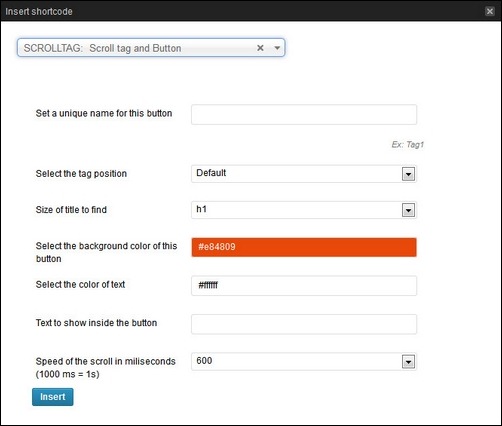The height and width of the screenshot is (426, 502).
Task: Click the 'h1' value in title size select
Action: 201,209
